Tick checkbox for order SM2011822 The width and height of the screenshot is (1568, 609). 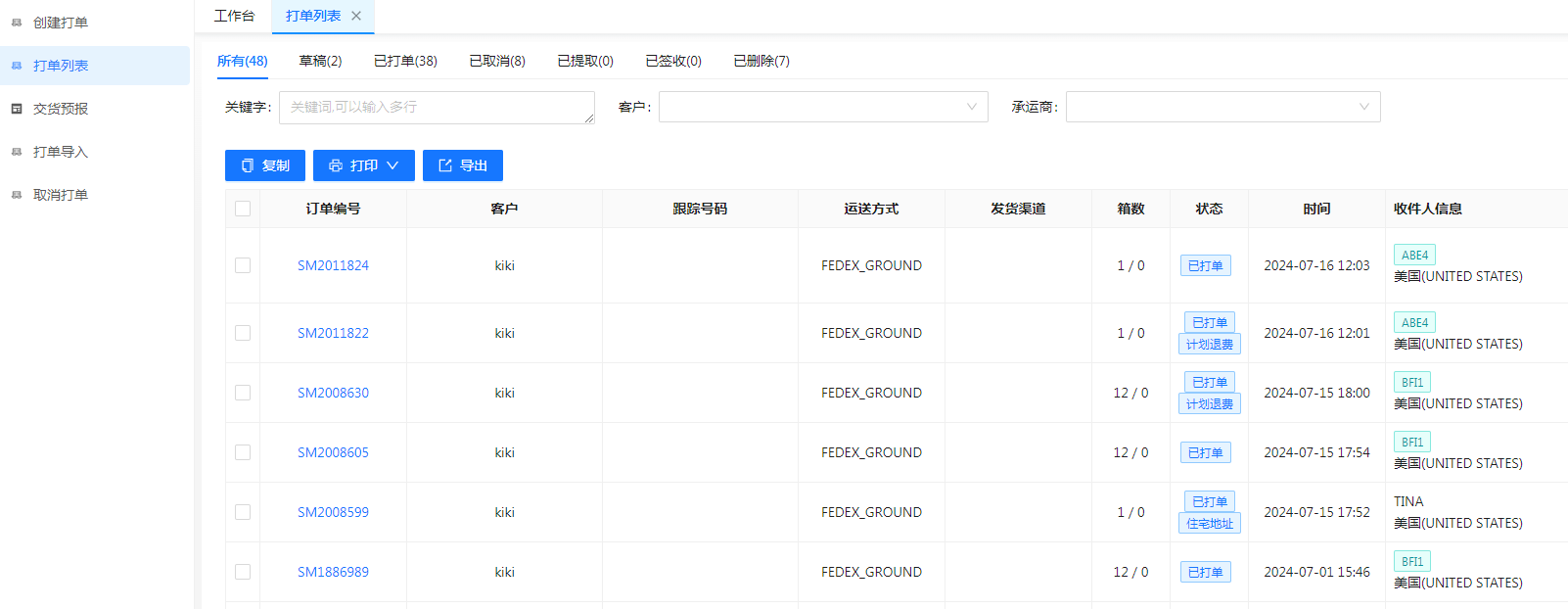[x=243, y=333]
